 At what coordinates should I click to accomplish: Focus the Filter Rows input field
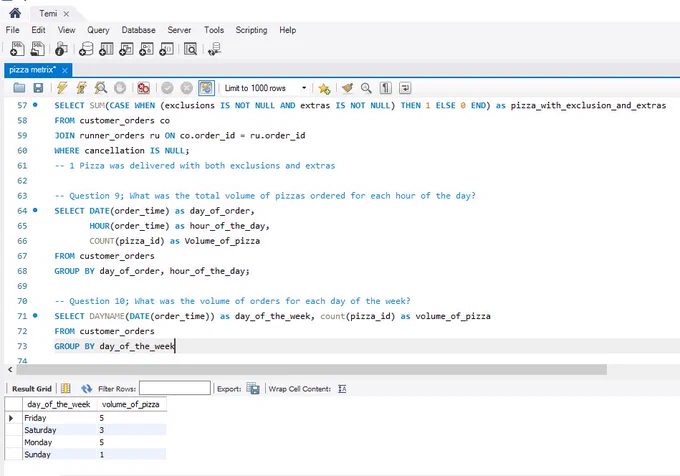[175, 388]
